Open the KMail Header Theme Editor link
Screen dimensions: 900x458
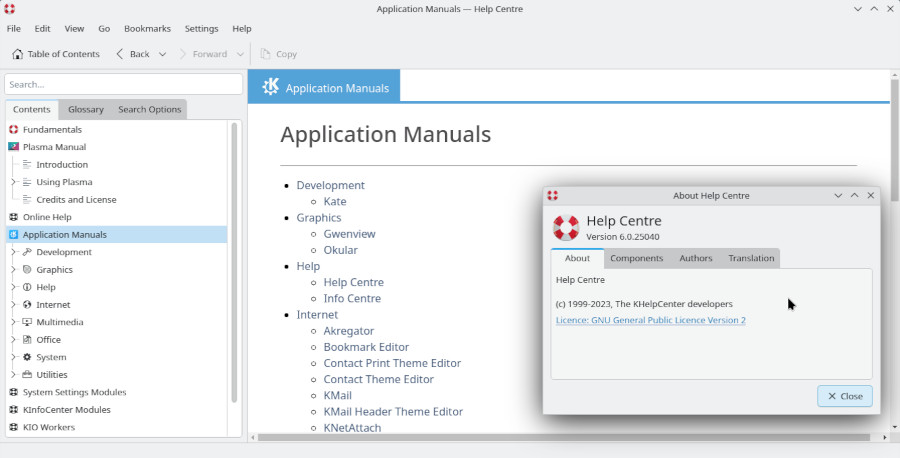click(x=393, y=412)
